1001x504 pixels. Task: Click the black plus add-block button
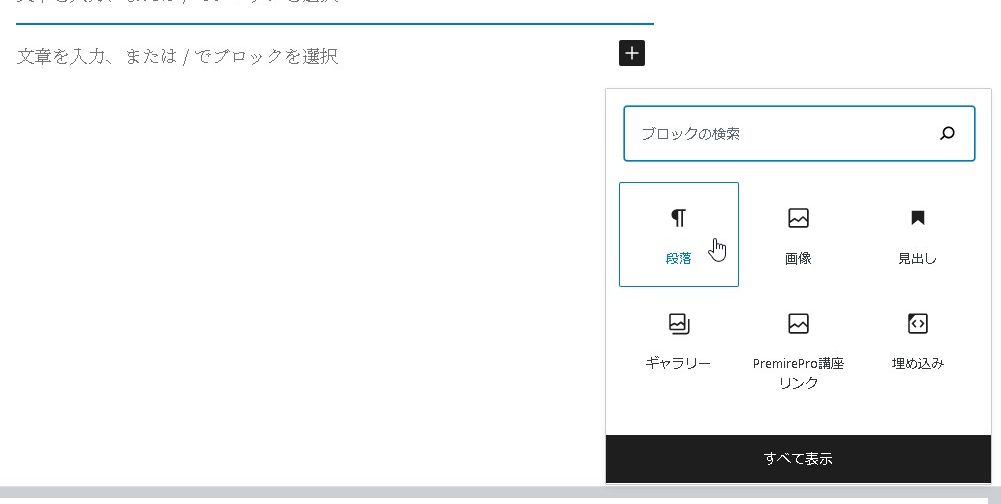coord(631,54)
